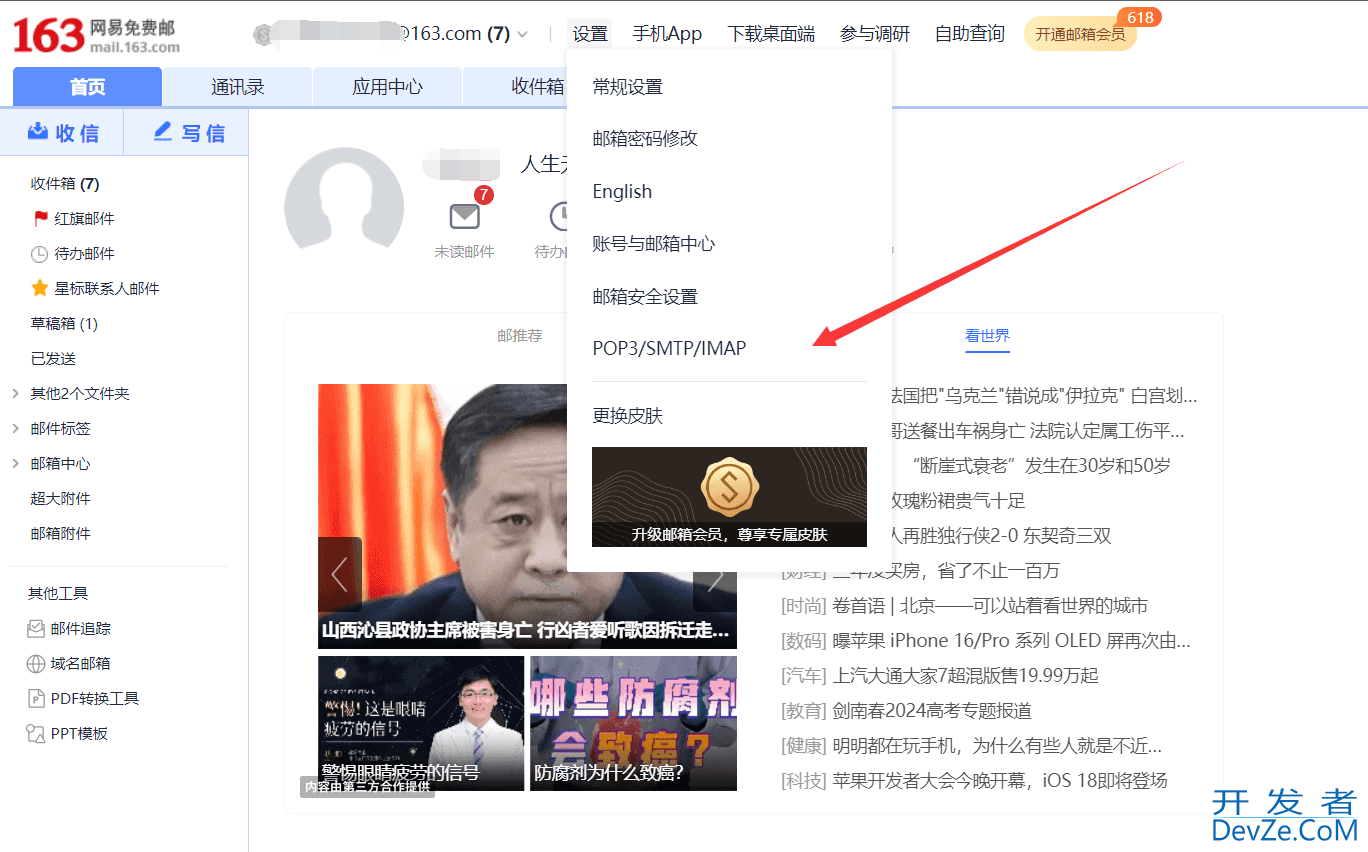
Task: Click the PDF转换工具 icon
Action: 35,699
